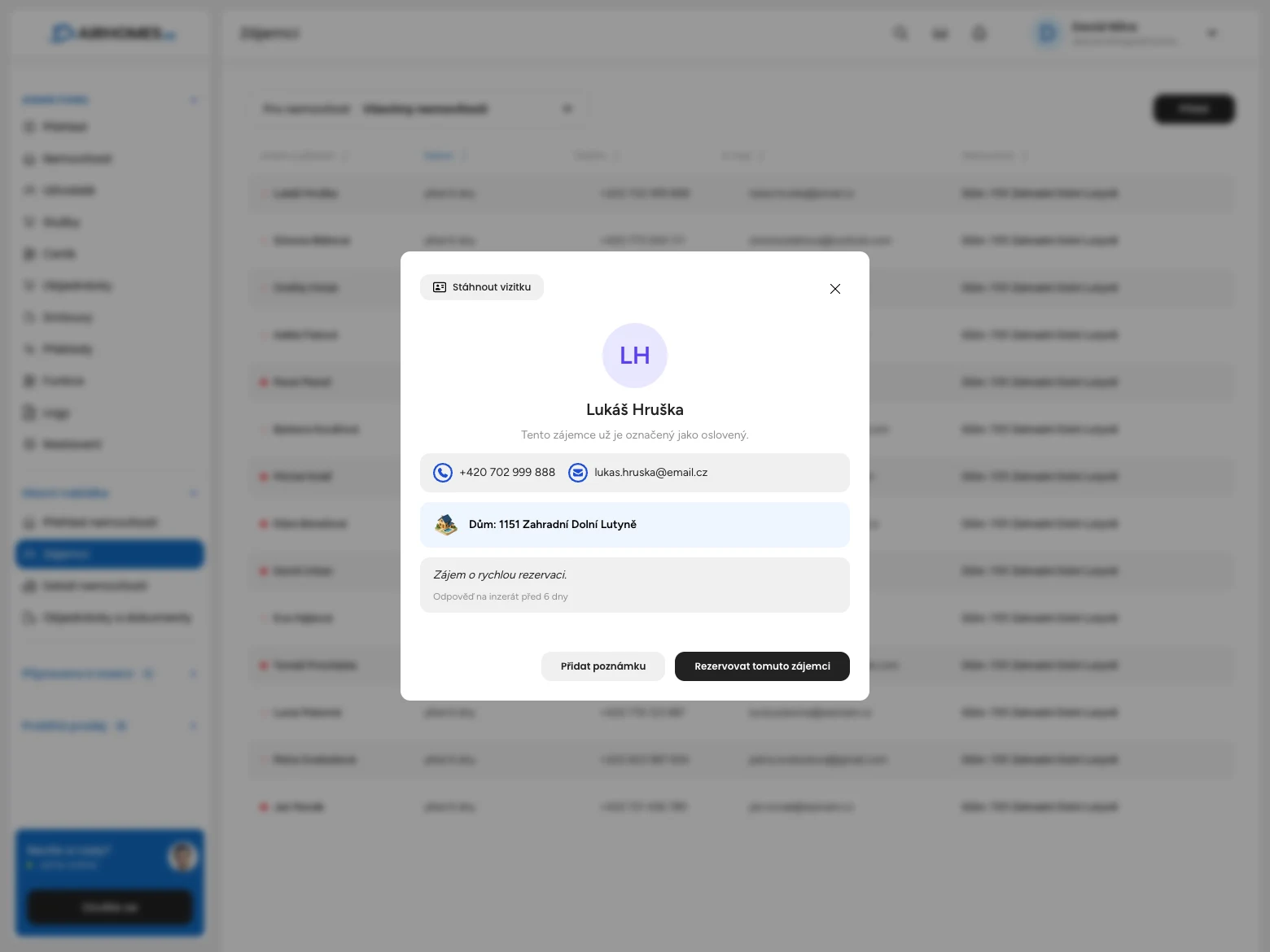The width and height of the screenshot is (1270, 952).
Task: Click Rezervovat tomuto zájemci button
Action: (x=762, y=666)
